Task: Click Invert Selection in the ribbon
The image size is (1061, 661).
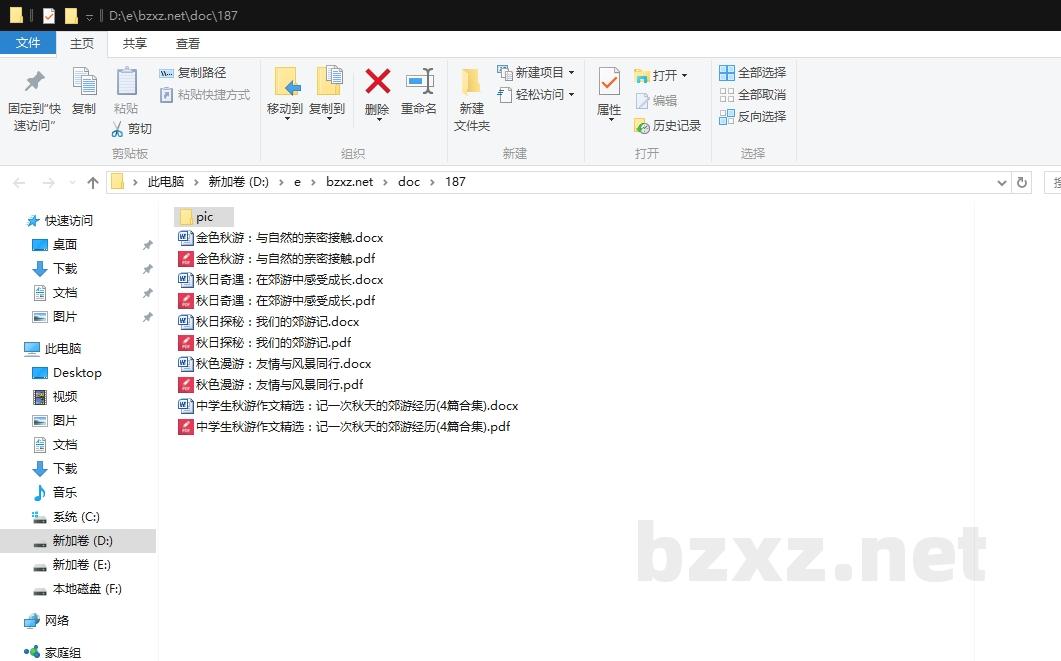Action: pyautogui.click(x=752, y=117)
